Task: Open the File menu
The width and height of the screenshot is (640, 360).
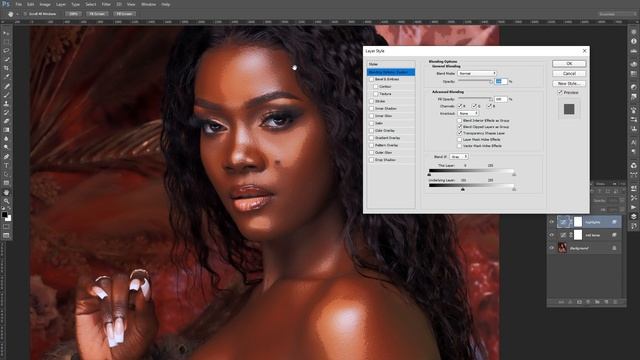Action: [x=19, y=4]
